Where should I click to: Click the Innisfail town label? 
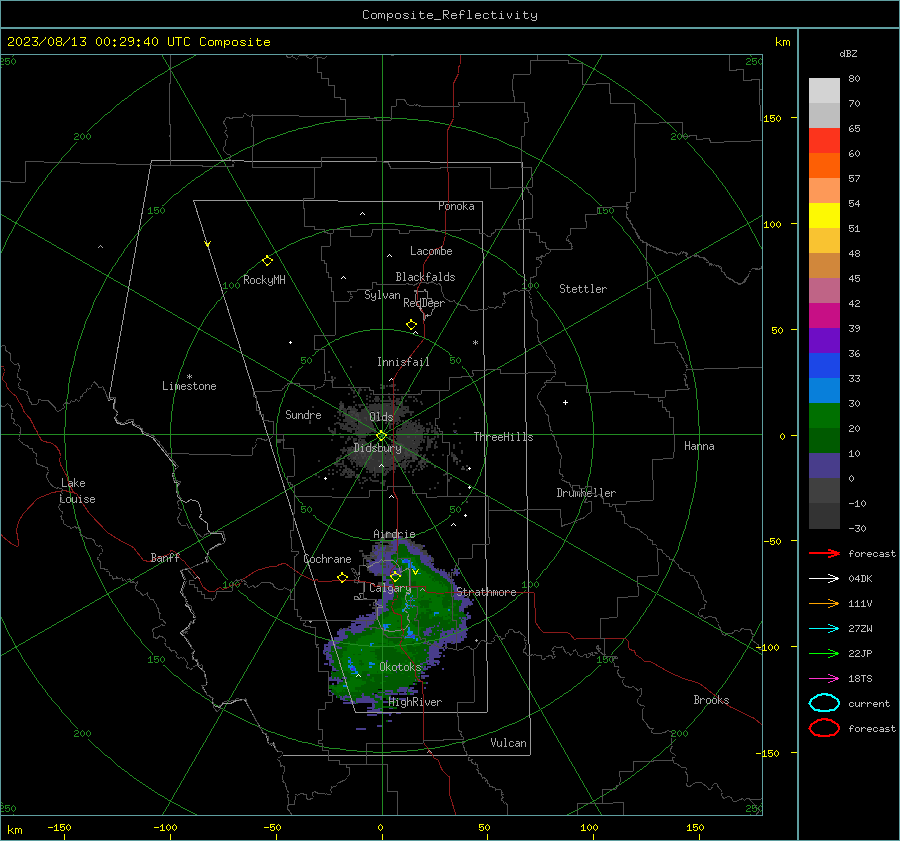pos(403,362)
